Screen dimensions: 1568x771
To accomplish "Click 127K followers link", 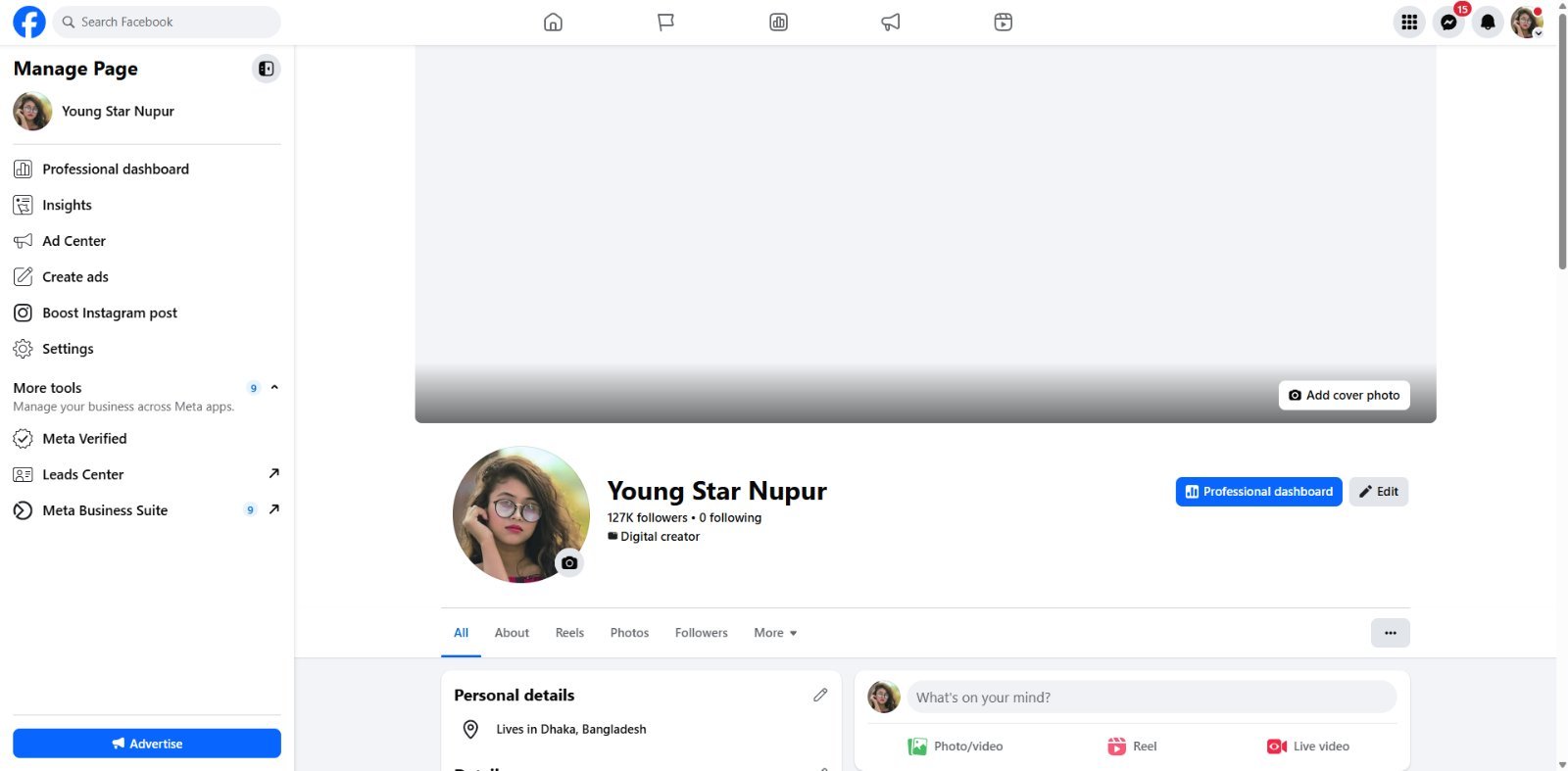I will [x=647, y=517].
